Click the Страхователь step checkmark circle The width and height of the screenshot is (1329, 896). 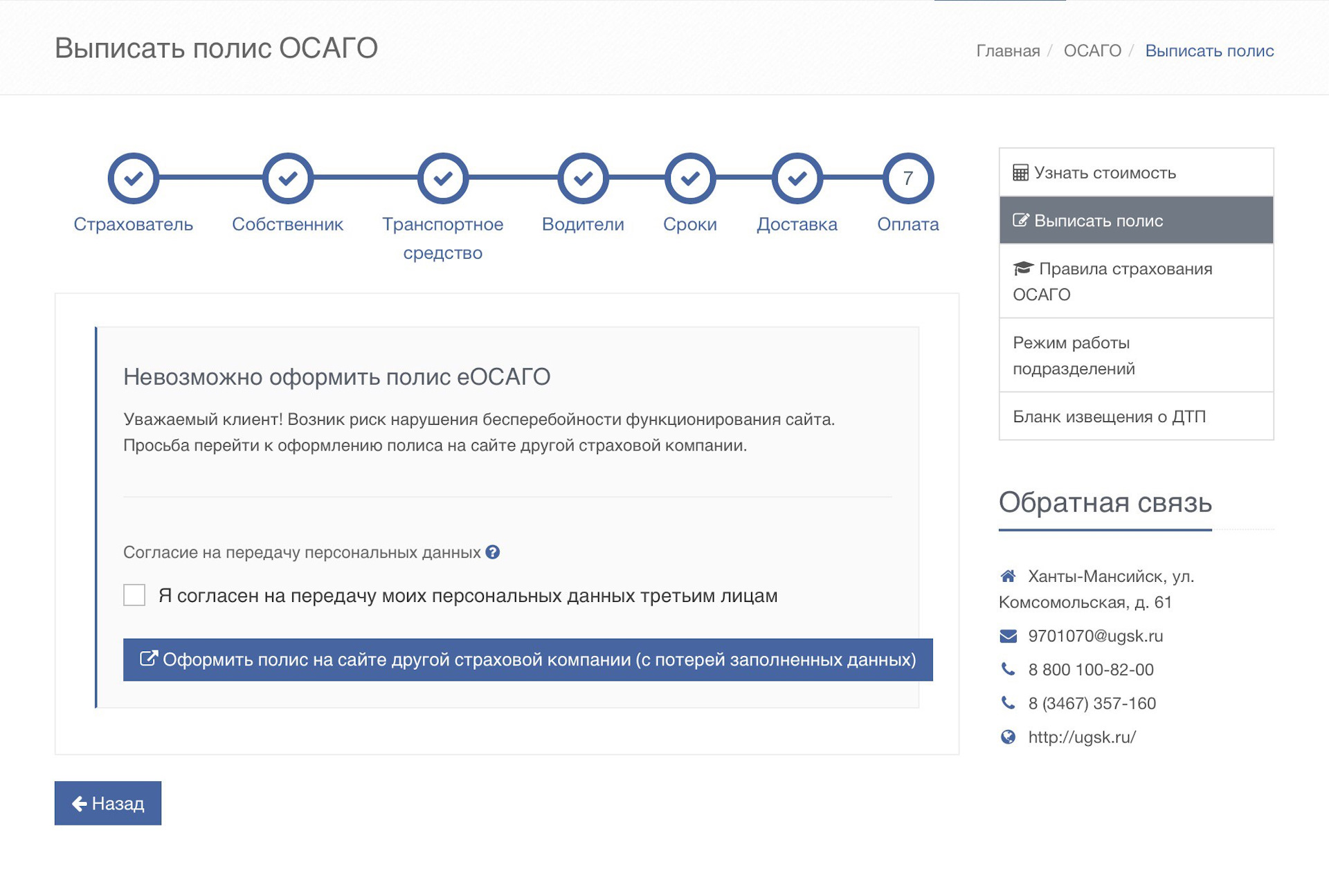pos(133,179)
